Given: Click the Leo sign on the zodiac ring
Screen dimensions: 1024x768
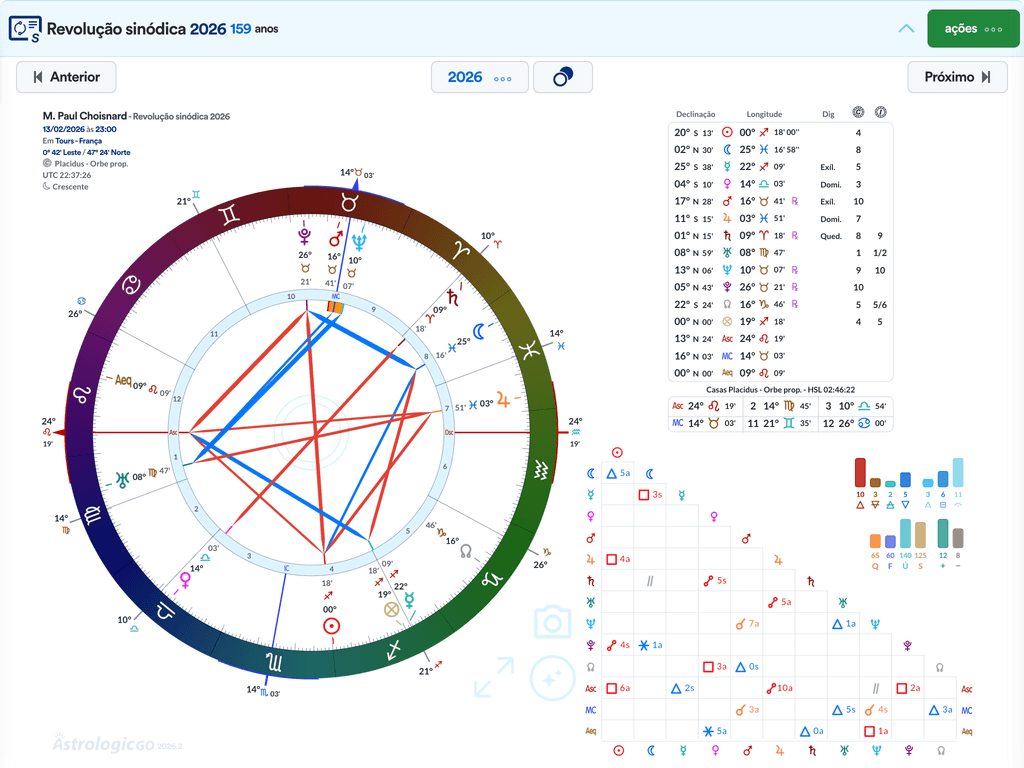Looking at the screenshot, I should [x=82, y=394].
